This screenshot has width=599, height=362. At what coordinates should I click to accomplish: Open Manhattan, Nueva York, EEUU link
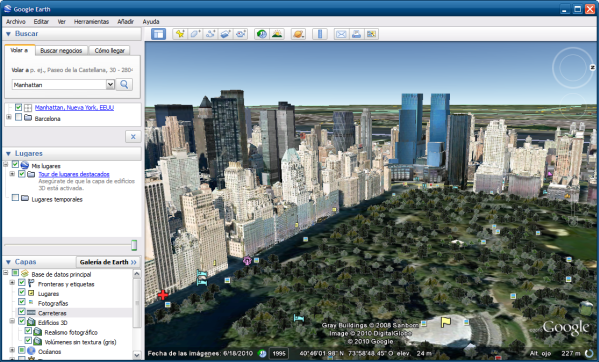click(74, 108)
